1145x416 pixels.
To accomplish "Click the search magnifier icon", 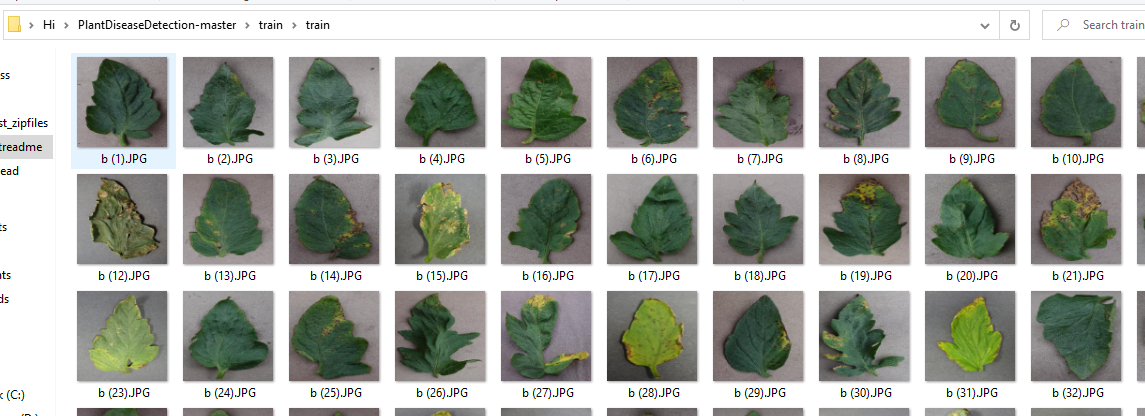I will pos(1063,25).
